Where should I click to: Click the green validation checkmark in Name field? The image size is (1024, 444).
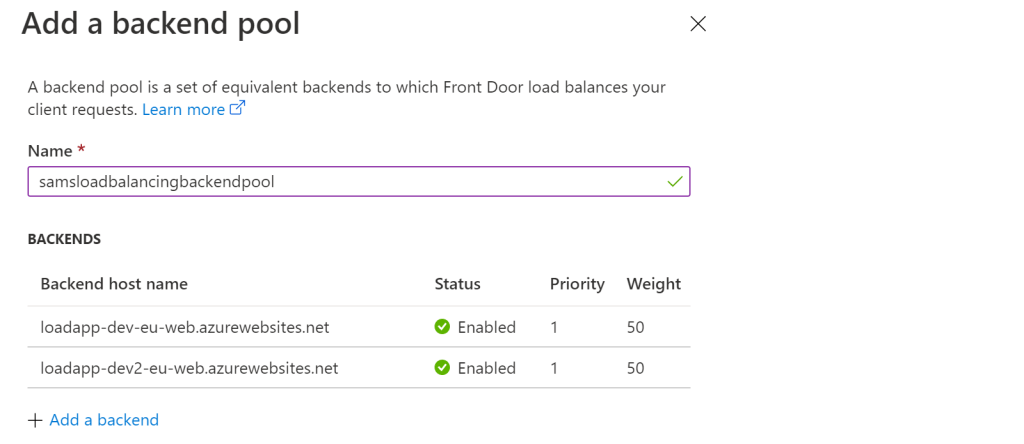coord(675,182)
